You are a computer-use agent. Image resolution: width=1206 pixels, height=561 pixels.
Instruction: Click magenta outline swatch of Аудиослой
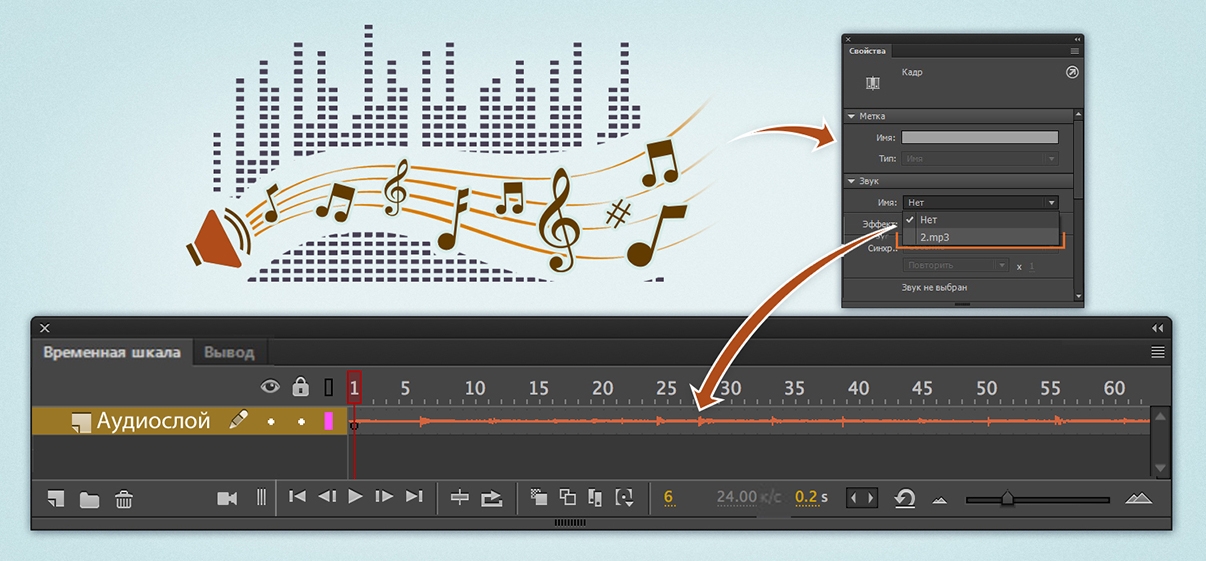pos(328,422)
